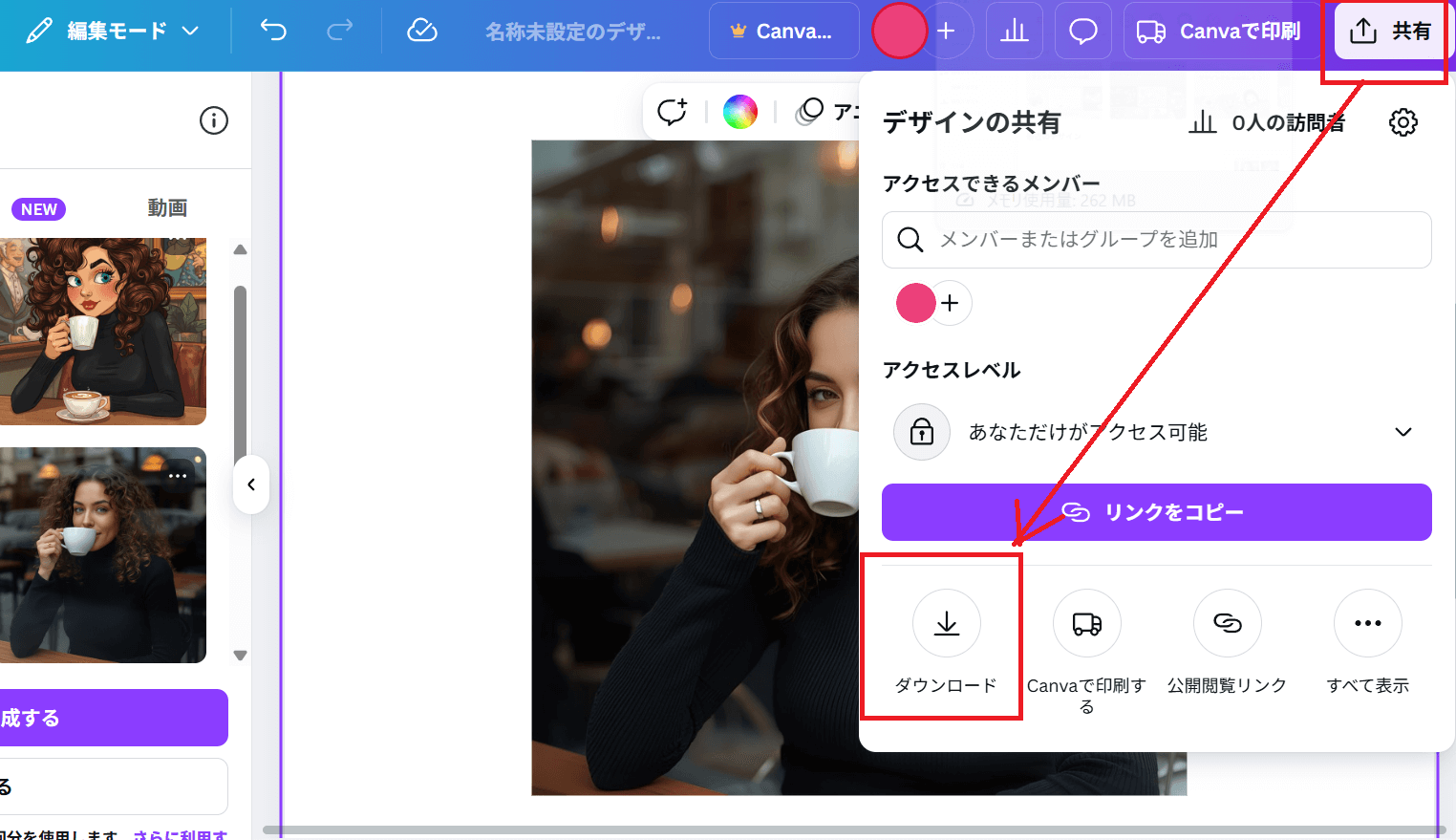Viewport: 1456px width, 840px height.
Task: Open design insights with the chart icon
Action: (1015, 31)
